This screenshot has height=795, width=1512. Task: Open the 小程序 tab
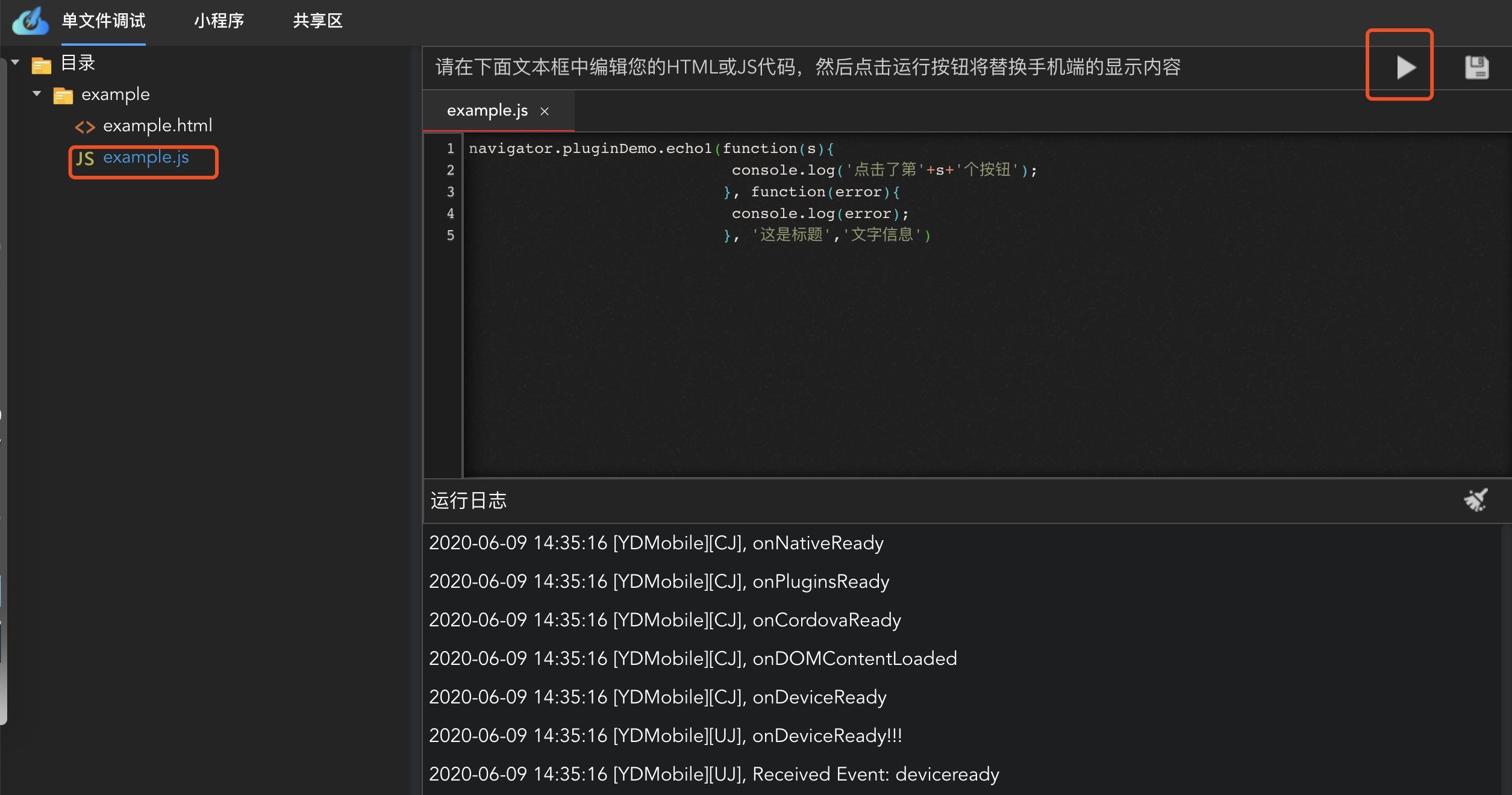tap(219, 21)
